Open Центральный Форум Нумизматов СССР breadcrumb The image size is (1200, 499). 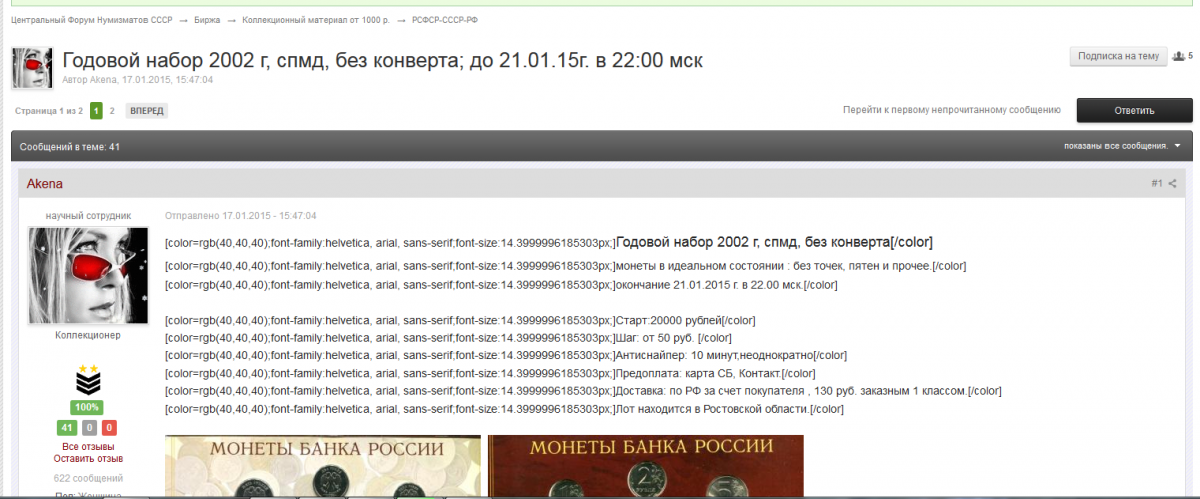(x=94, y=20)
